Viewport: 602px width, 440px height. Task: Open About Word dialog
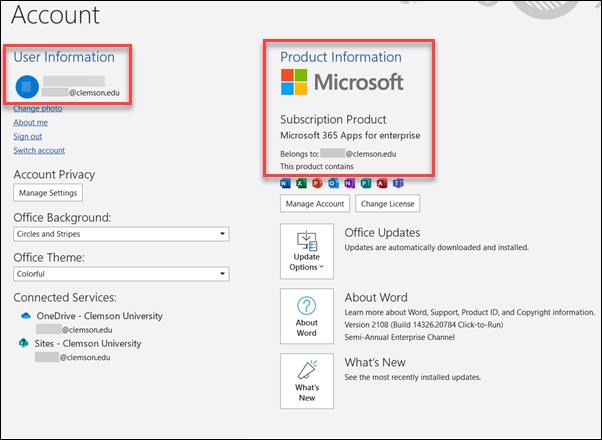click(x=307, y=316)
